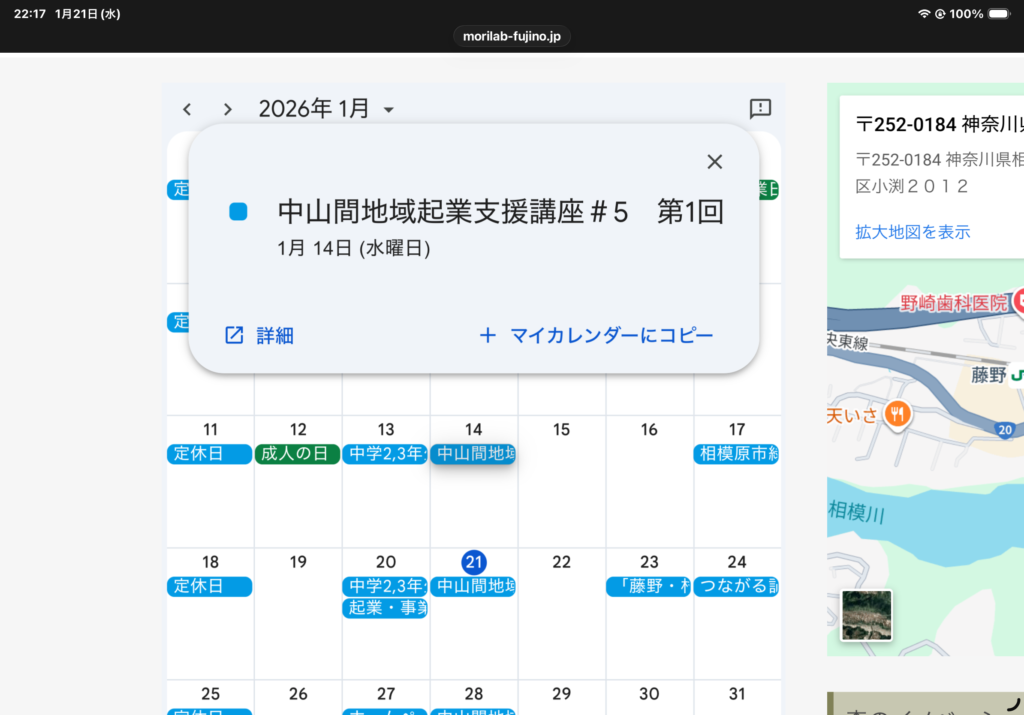Select the restaurant pin 天いさ on map
Viewport: 1024px width, 715px height.
click(898, 414)
